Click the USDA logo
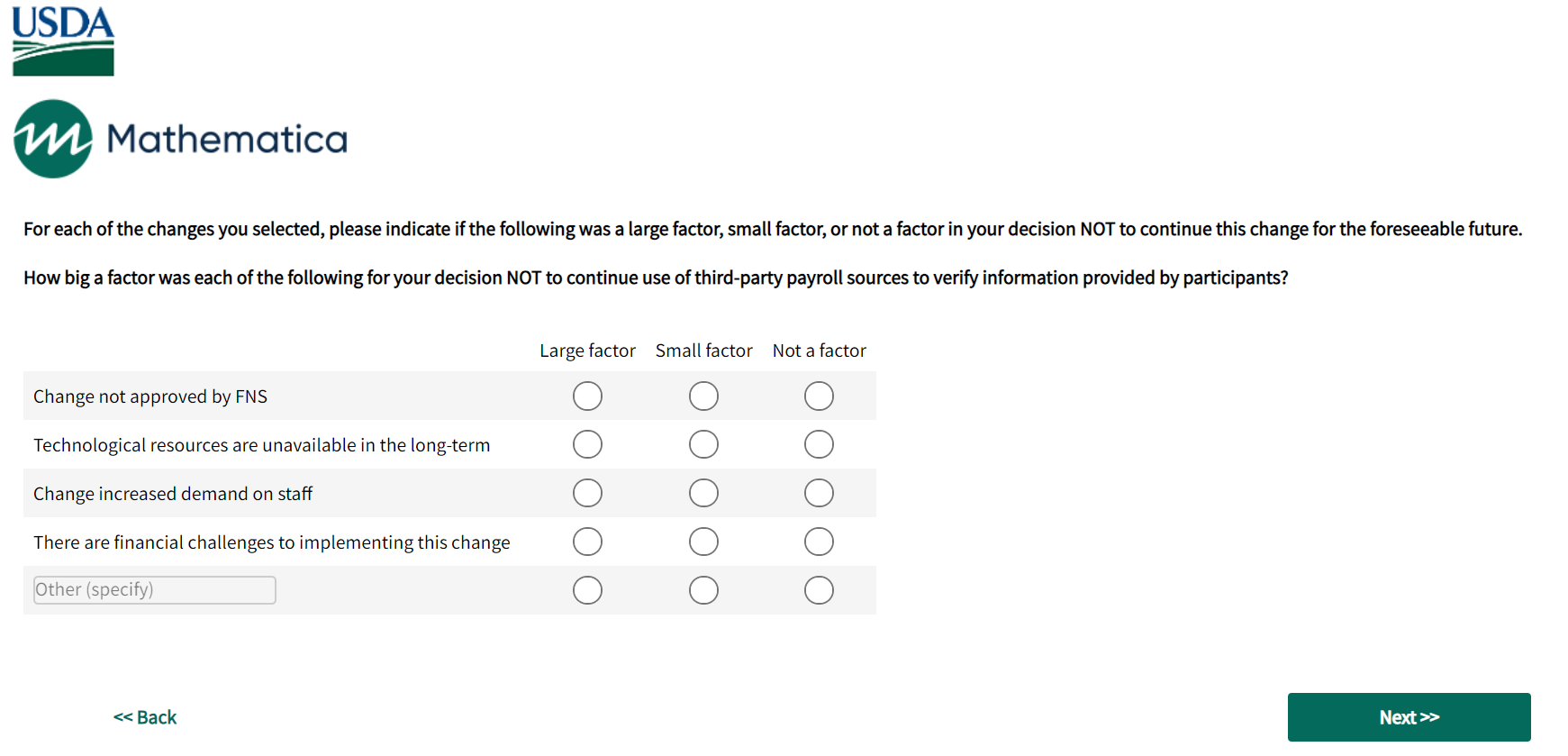Image resolution: width=1568 pixels, height=756 pixels. [63, 41]
